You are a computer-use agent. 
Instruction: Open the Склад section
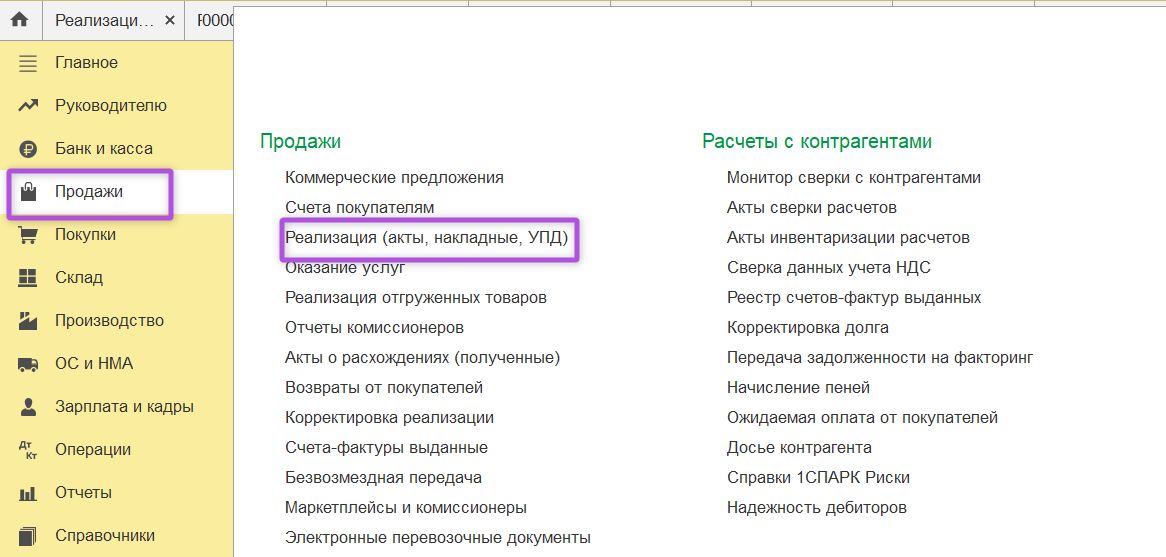point(79,278)
